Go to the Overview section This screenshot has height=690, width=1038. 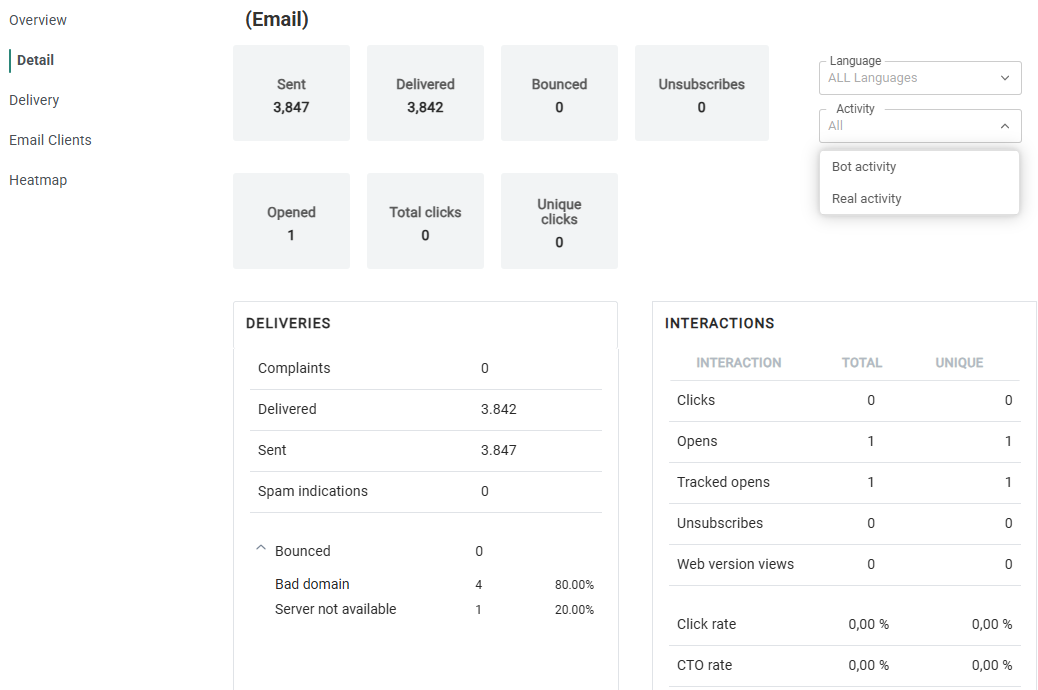[x=38, y=20]
